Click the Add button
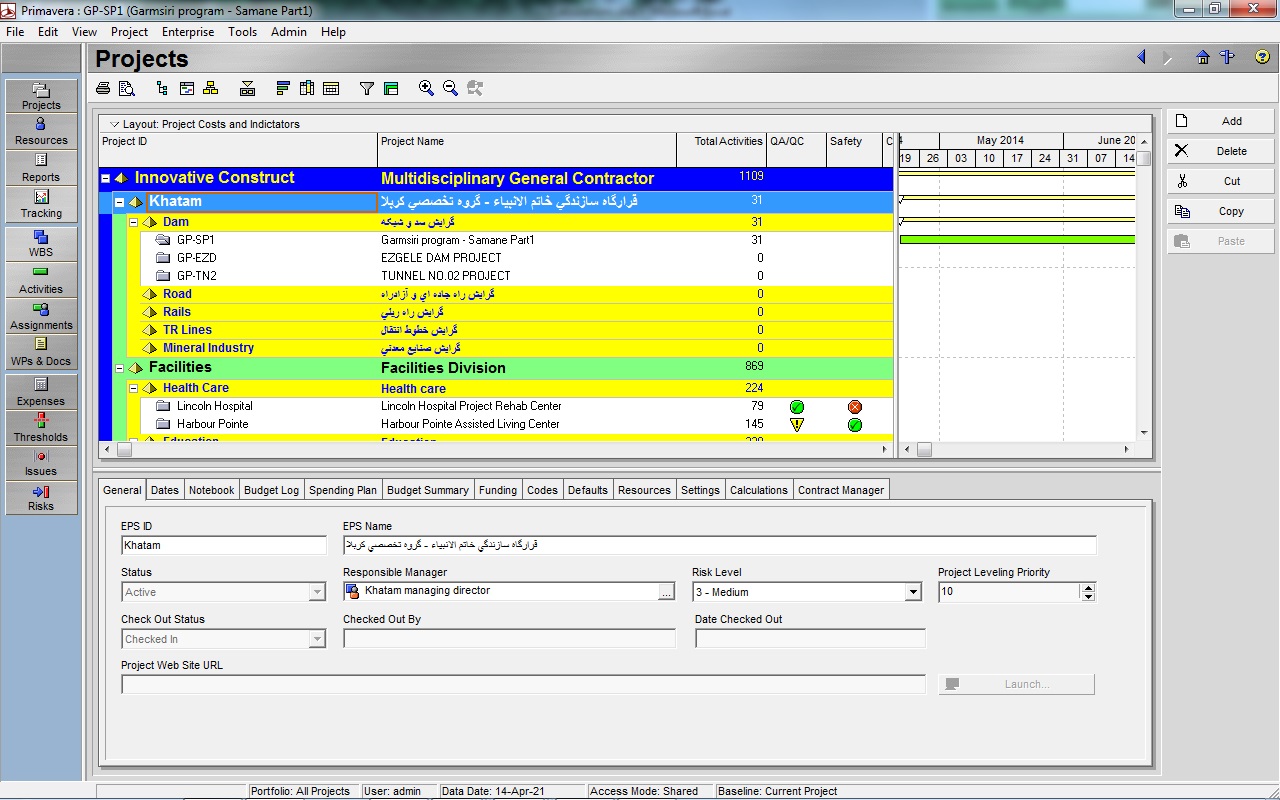This screenshot has height=800, width=1280. [1221, 121]
